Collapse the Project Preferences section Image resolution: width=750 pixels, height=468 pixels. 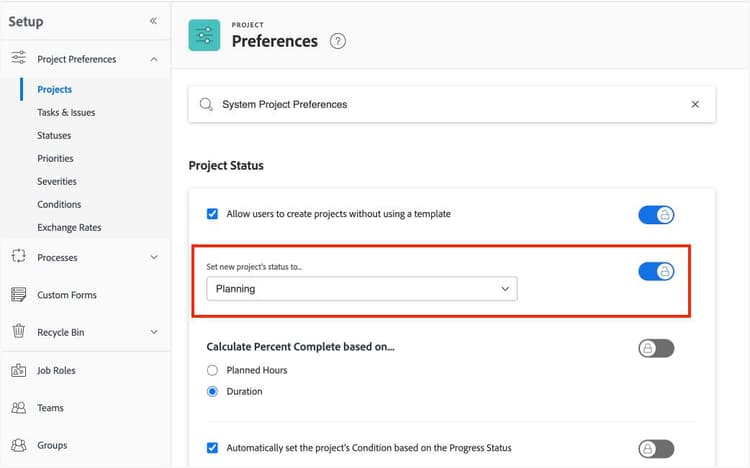(x=153, y=59)
